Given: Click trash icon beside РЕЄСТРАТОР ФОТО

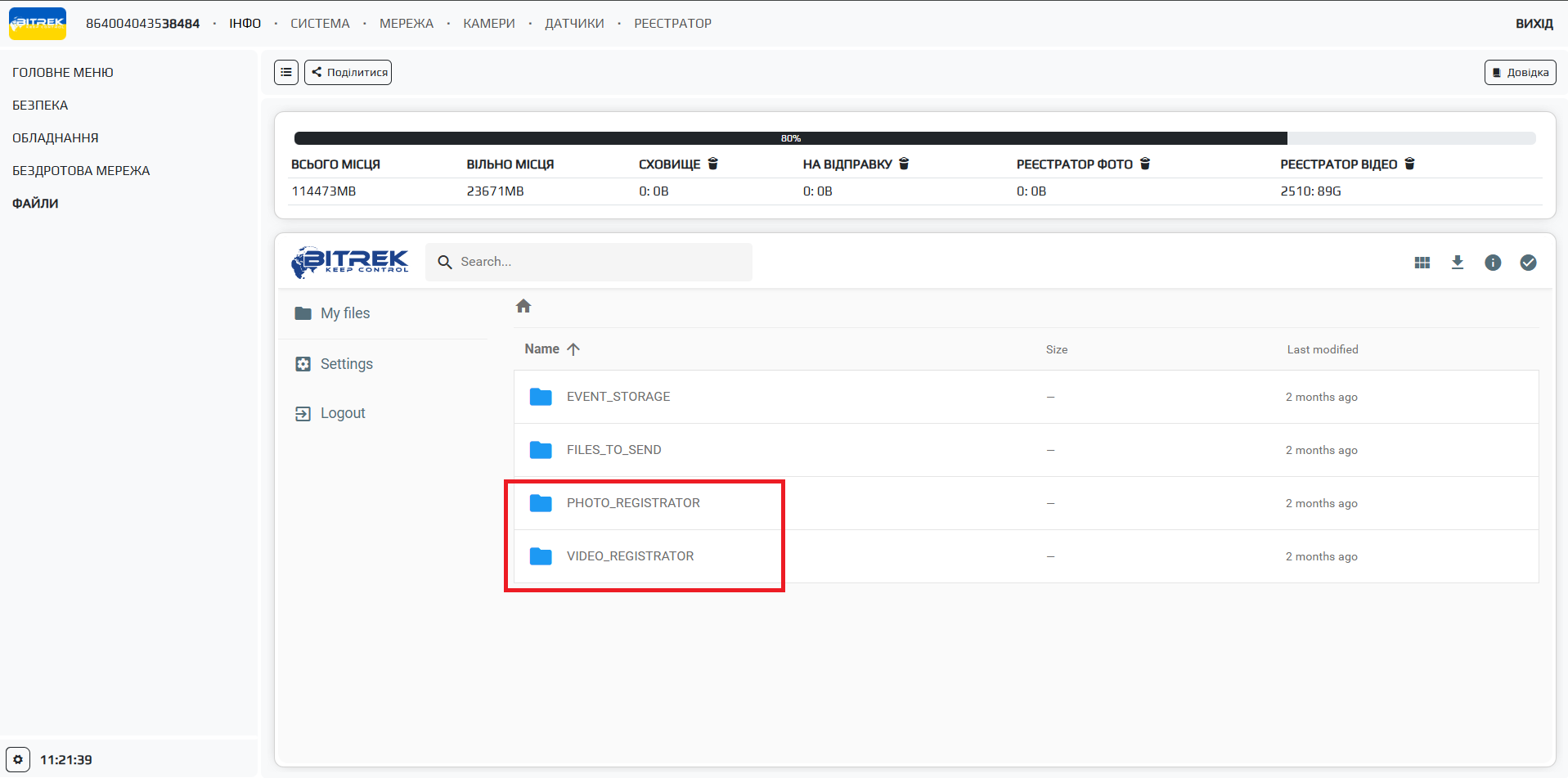Looking at the screenshot, I should tap(1145, 164).
